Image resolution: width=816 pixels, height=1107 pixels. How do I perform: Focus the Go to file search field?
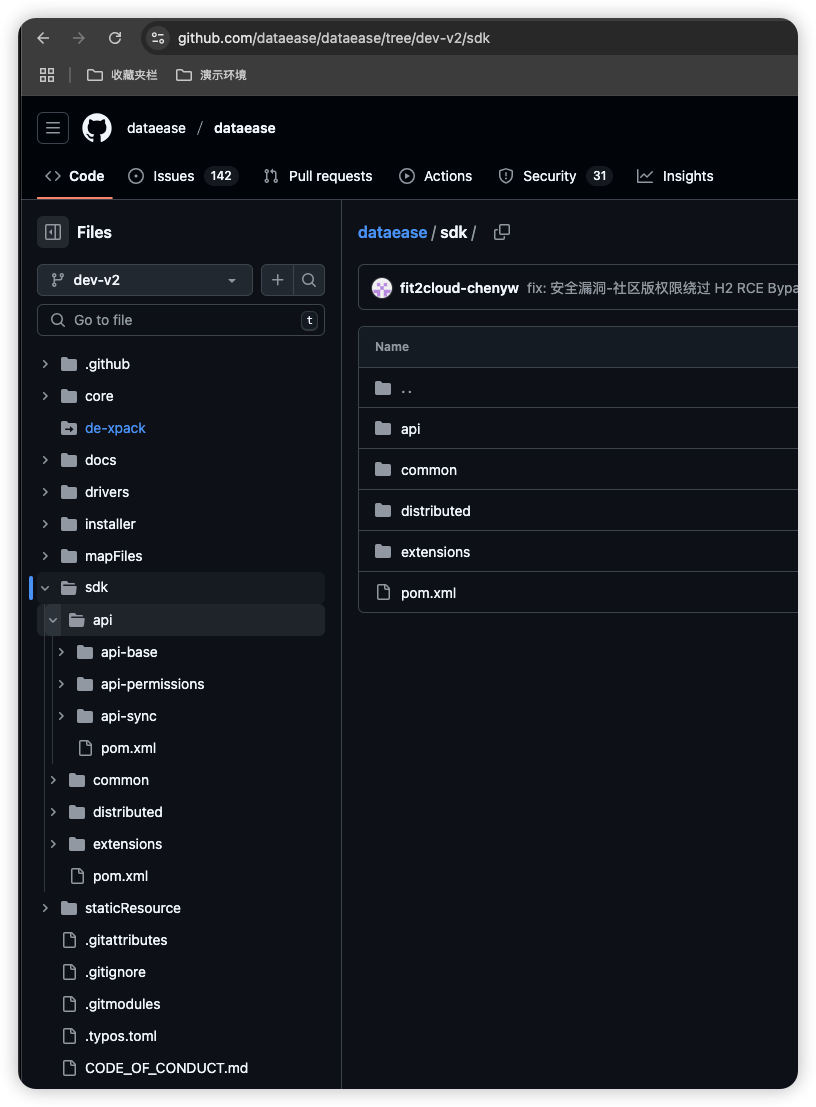[181, 321]
